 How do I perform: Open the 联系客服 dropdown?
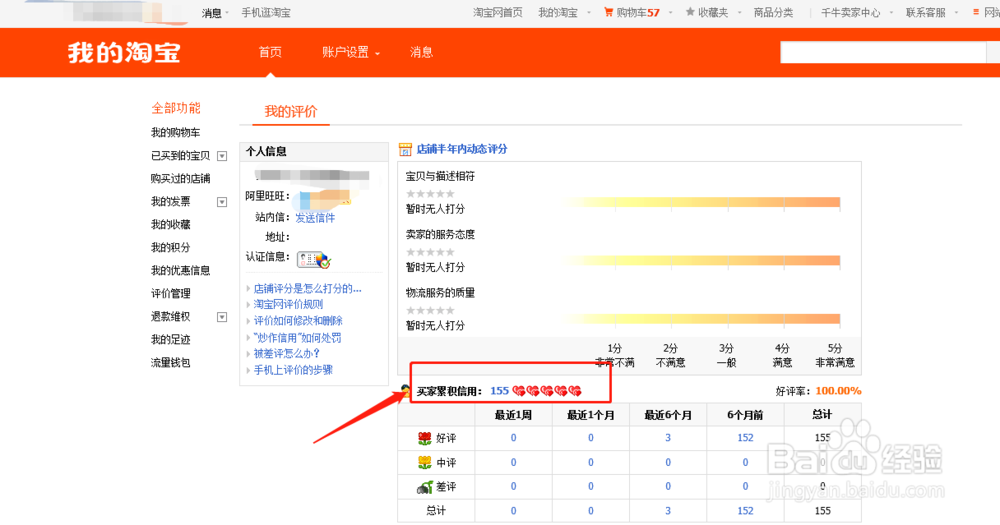[931, 12]
